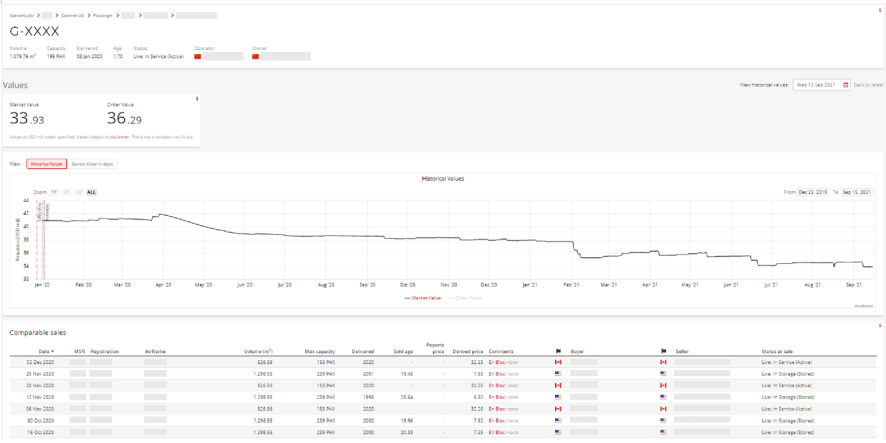Click the seller flag in the 06 Nov 2020 row
This screenshot has height=443, width=886.
pos(663,409)
